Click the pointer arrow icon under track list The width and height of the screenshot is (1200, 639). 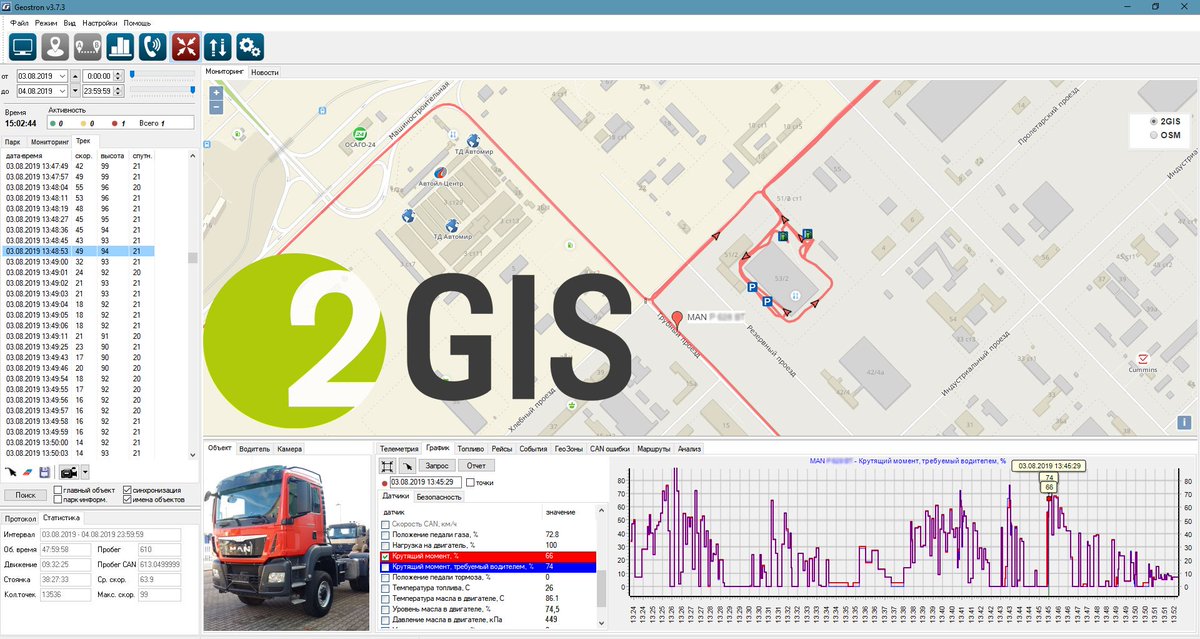pyautogui.click(x=11, y=472)
